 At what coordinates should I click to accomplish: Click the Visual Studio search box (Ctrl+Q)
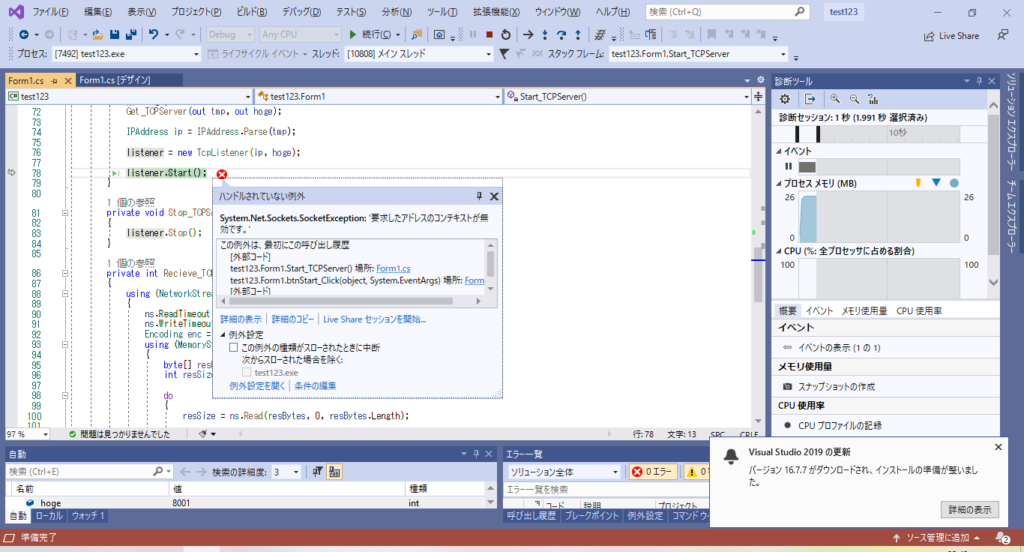(x=727, y=12)
